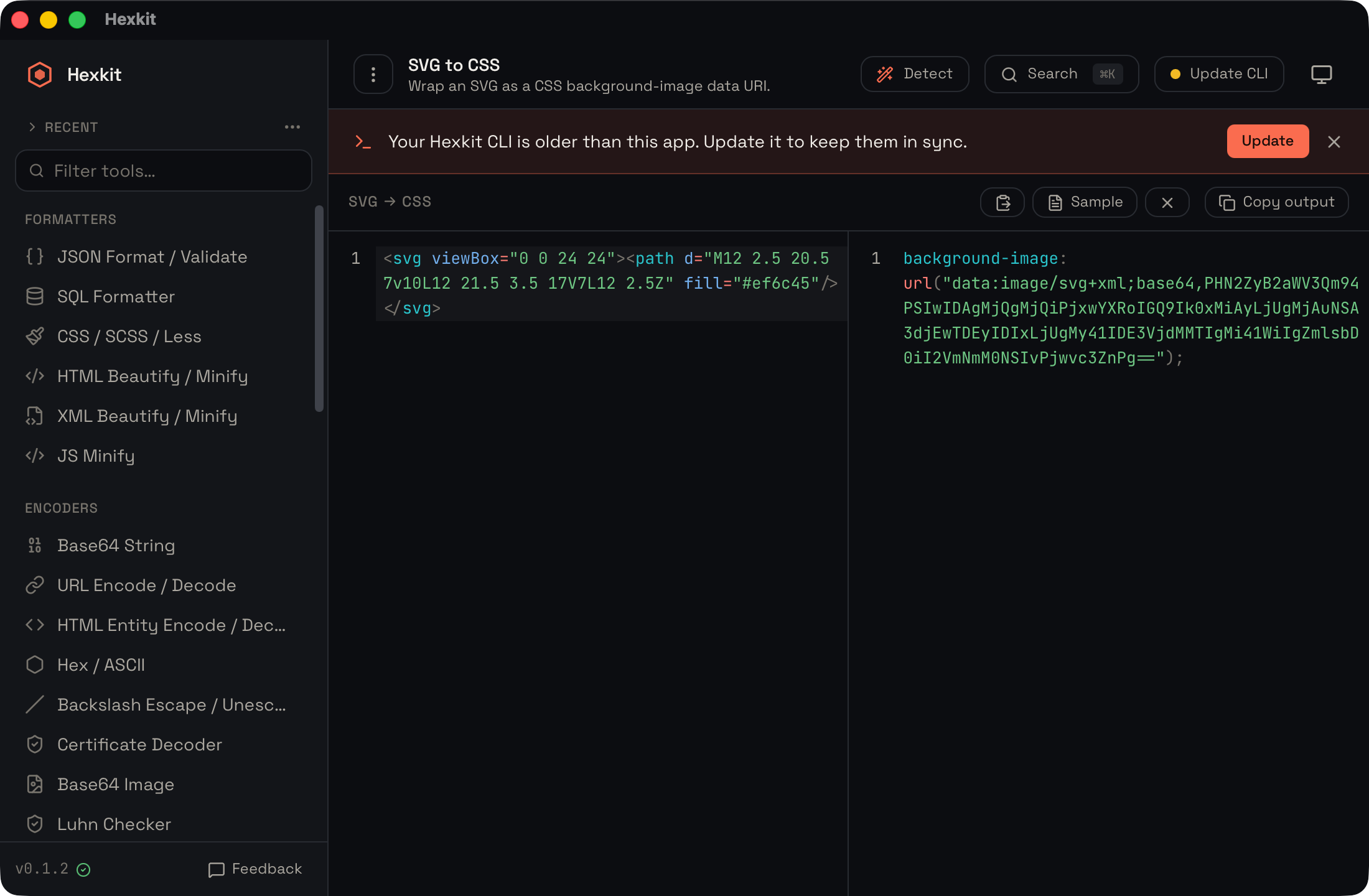1369x896 pixels.
Task: Click the ENCODERS section heading
Action: click(x=61, y=508)
